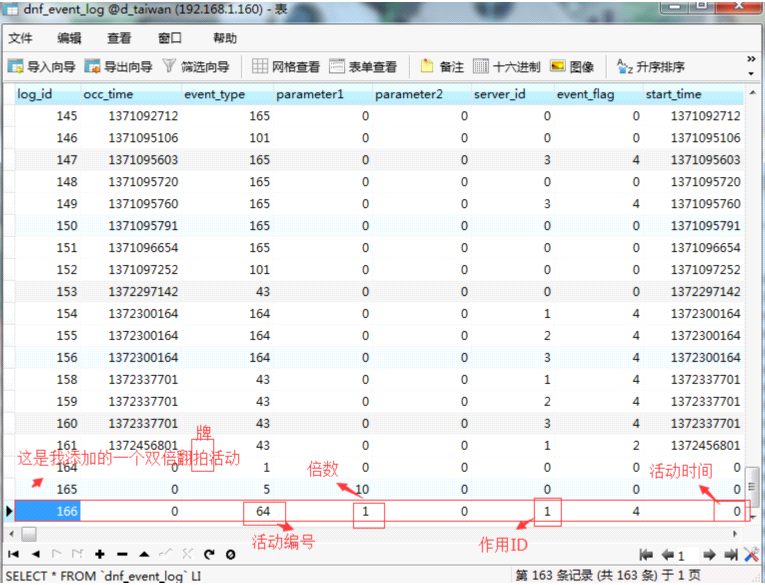Open the 帮助 menu

click(225, 38)
